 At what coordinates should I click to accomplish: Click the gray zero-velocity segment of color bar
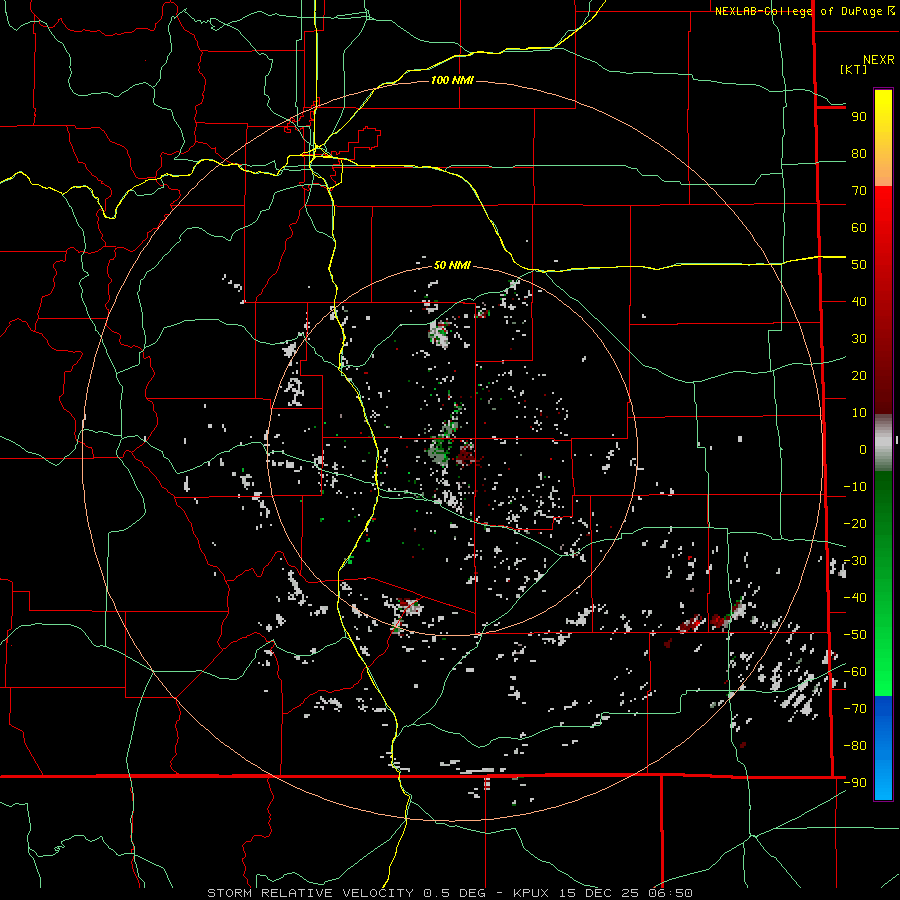[x=883, y=443]
